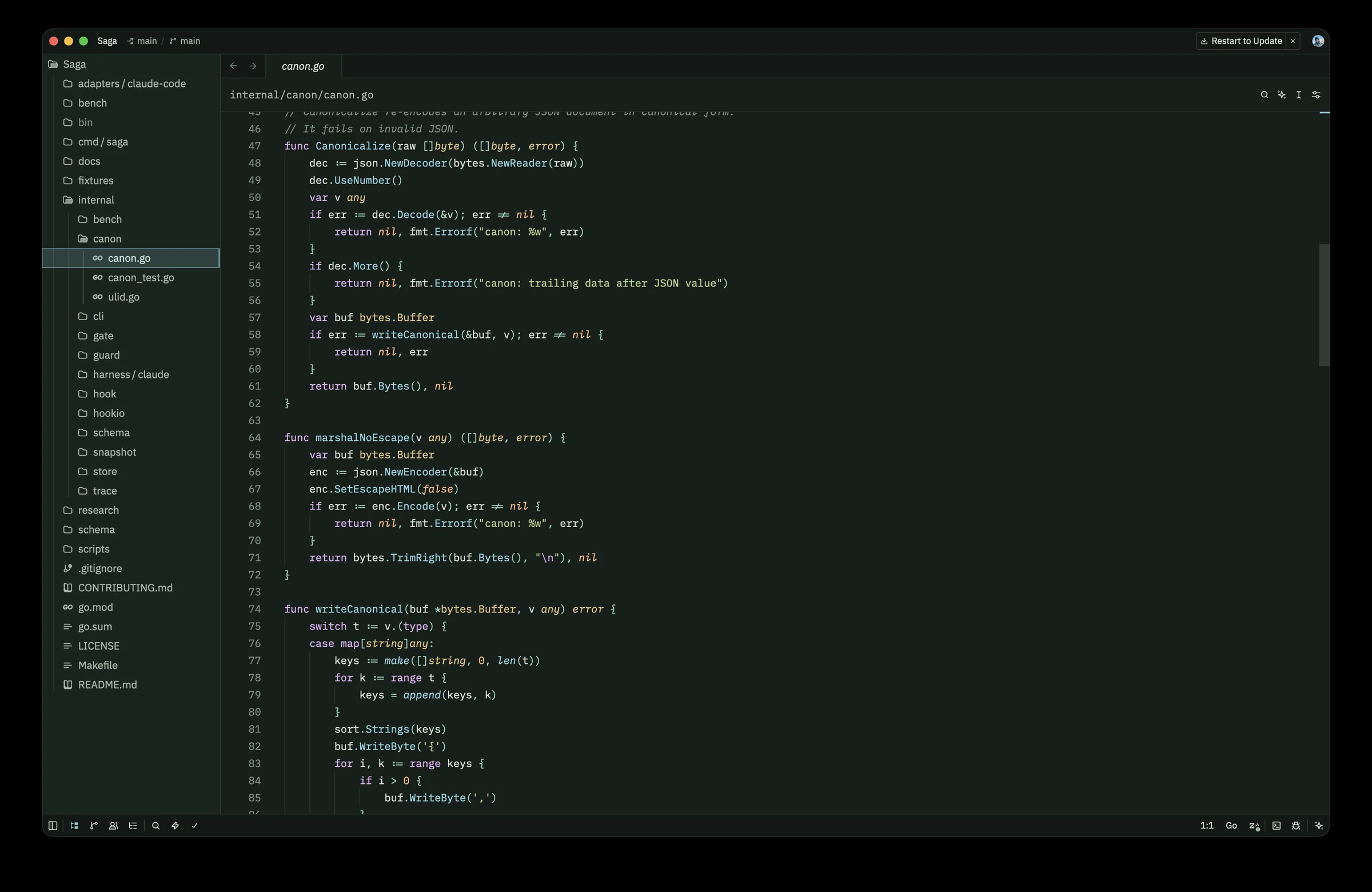Click the checkmark diagnostics icon
The image size is (1372, 892).
click(195, 826)
